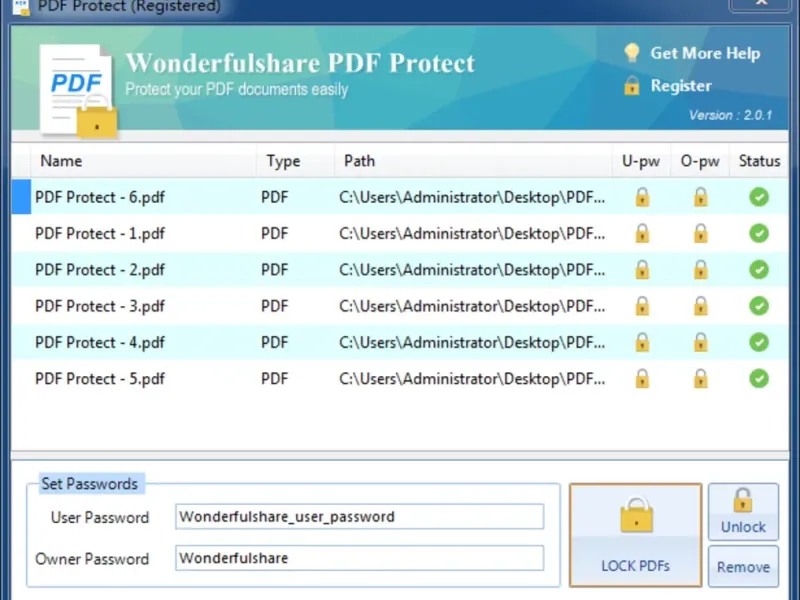
Task: Click the O-pw lock icon in PDF Protect - 4.pdf row
Action: pyautogui.click(x=701, y=342)
